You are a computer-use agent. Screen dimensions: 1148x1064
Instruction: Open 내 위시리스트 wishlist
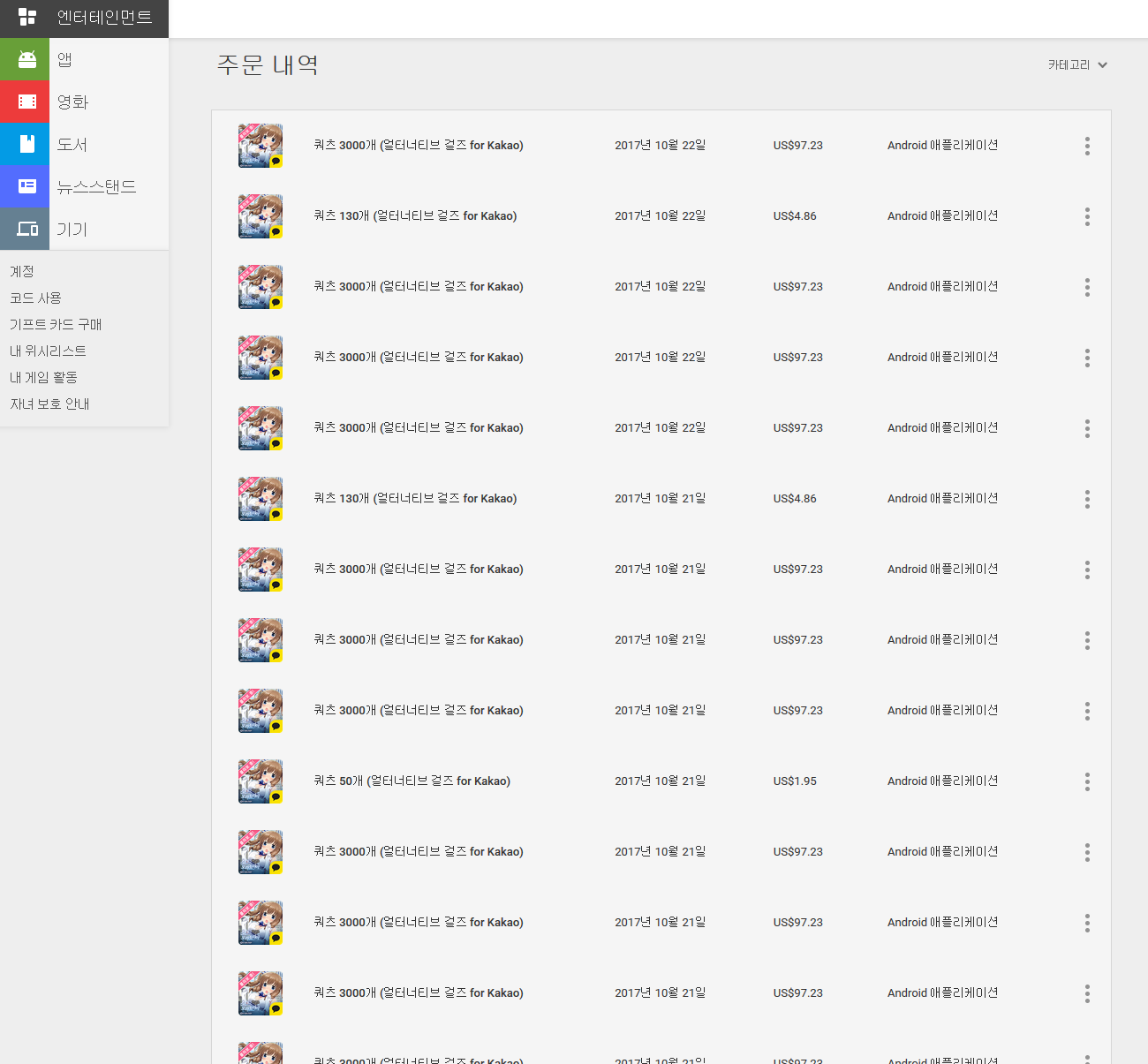pos(48,351)
